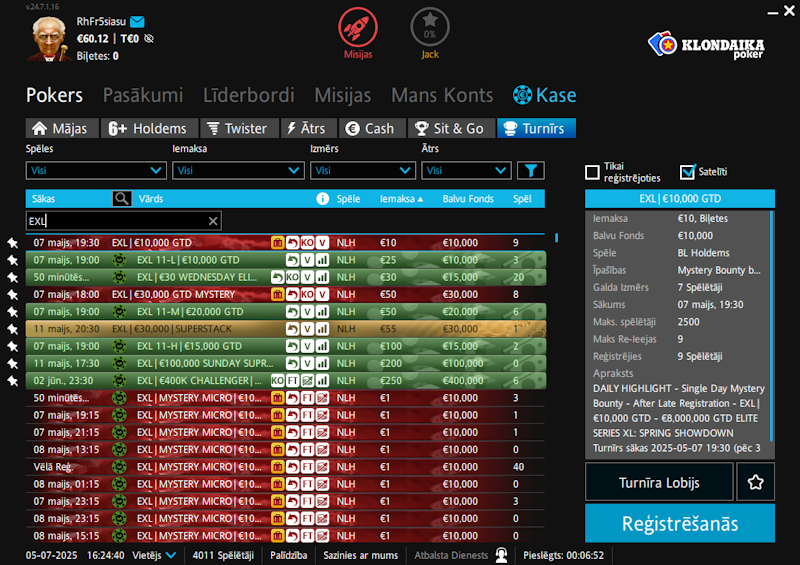Expand the Spēles filter dropdown
Viewport: 800px width, 565px height.
96,170
